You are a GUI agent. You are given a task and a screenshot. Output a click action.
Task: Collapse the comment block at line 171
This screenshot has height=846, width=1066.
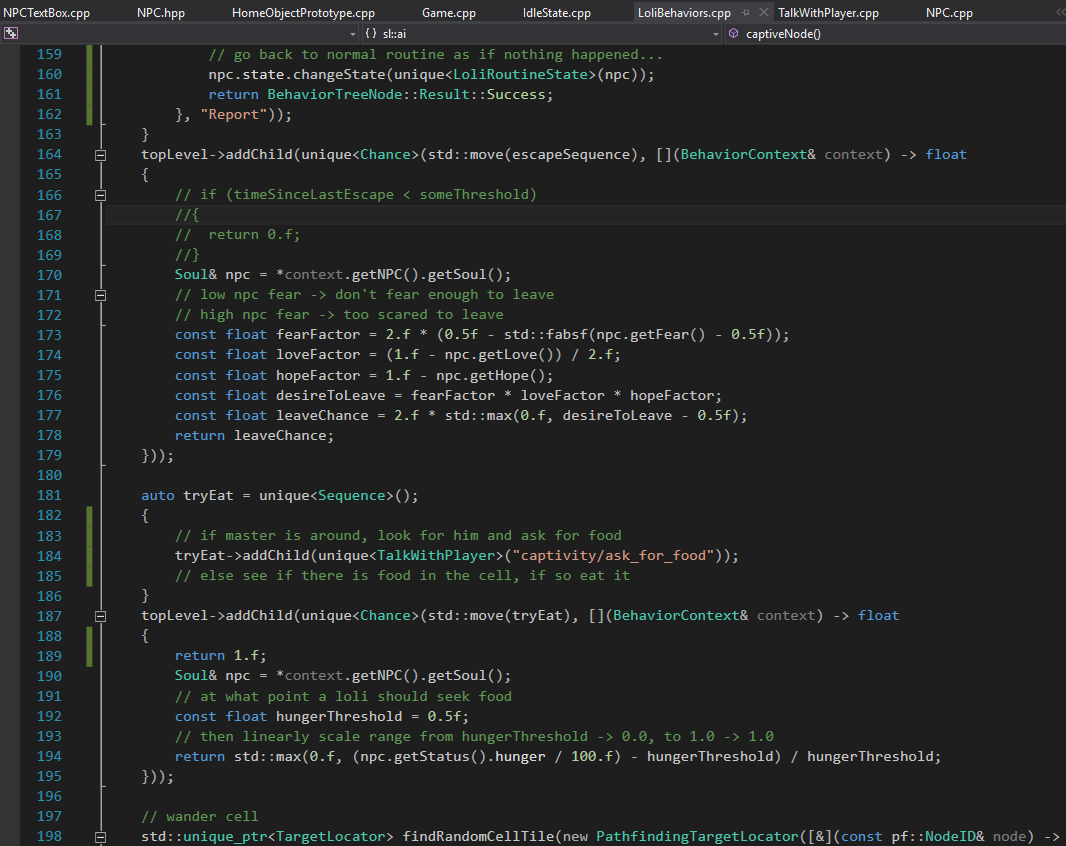click(x=100, y=295)
